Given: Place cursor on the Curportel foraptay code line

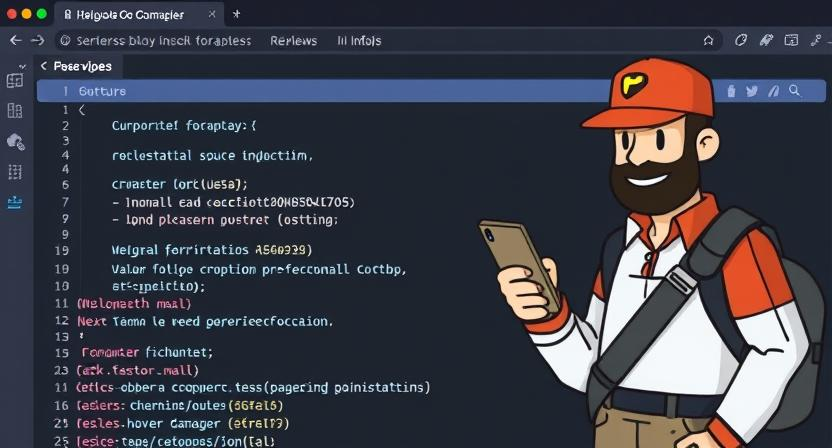Looking at the screenshot, I should (184, 126).
